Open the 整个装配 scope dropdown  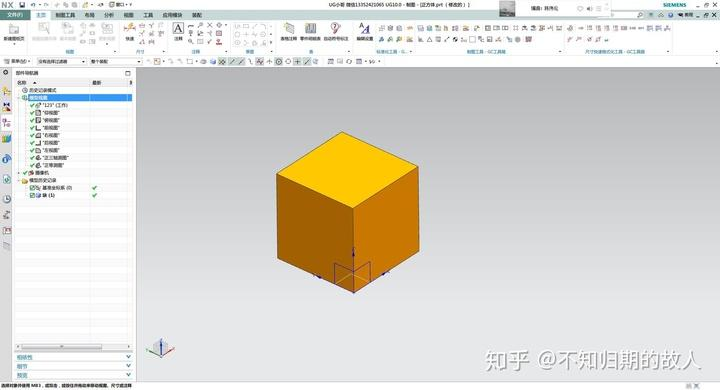116,61
